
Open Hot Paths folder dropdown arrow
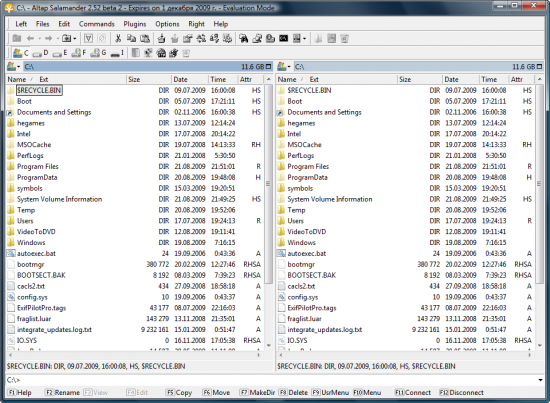(75, 39)
